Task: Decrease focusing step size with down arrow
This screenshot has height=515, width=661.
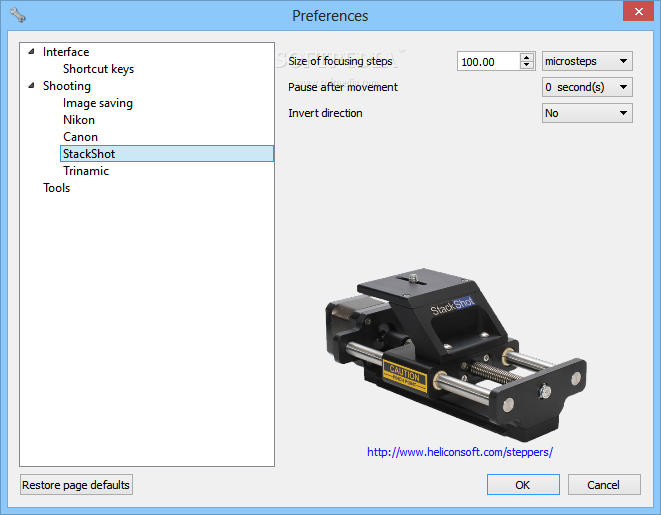Action: [x=527, y=65]
